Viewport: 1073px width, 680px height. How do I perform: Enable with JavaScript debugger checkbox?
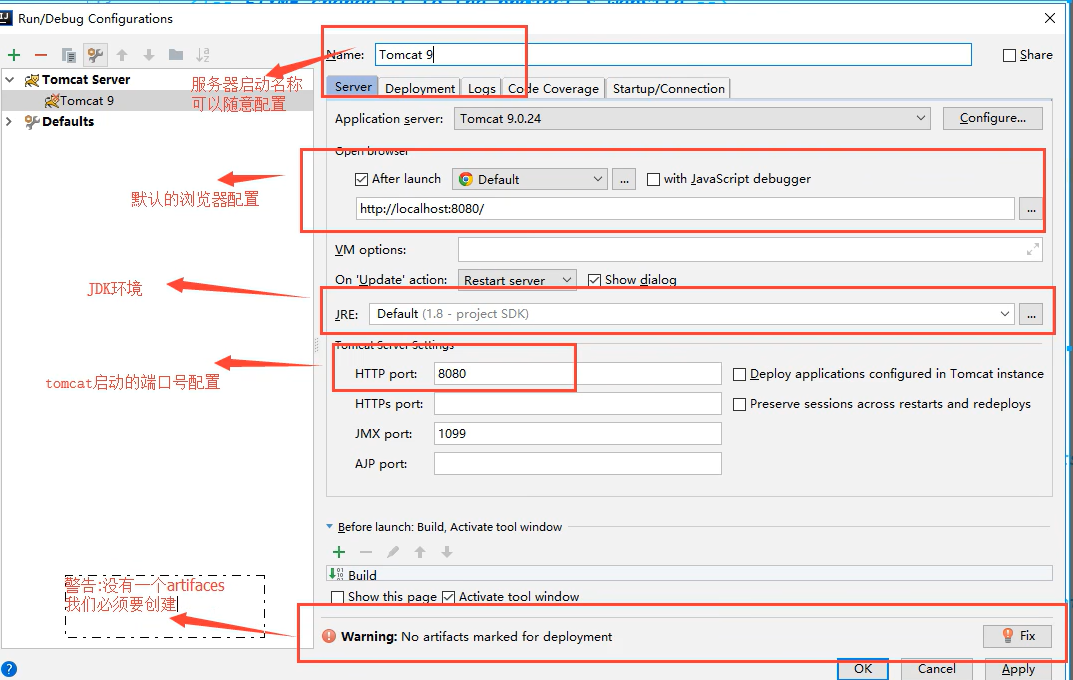point(654,179)
